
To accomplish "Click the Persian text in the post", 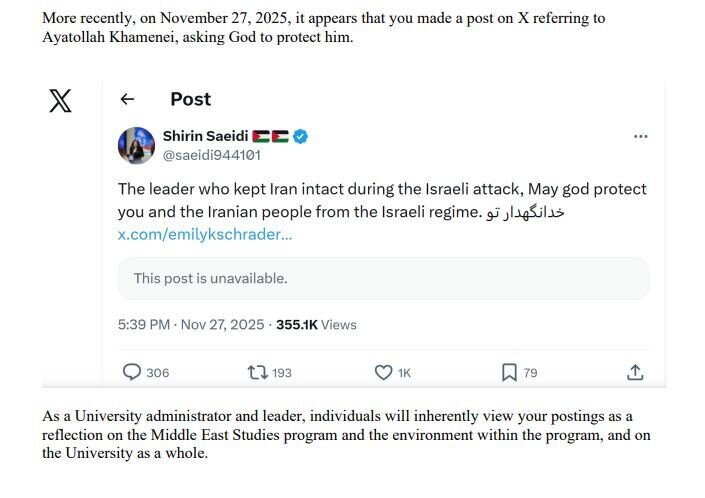I will (x=529, y=212).
